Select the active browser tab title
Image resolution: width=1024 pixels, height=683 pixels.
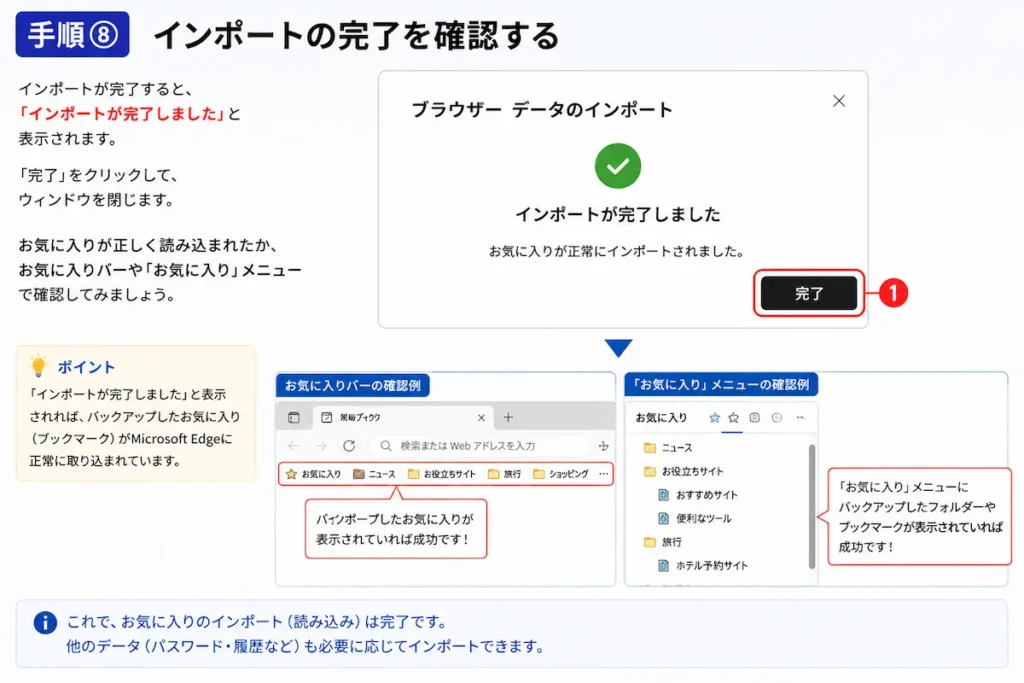coord(360,417)
